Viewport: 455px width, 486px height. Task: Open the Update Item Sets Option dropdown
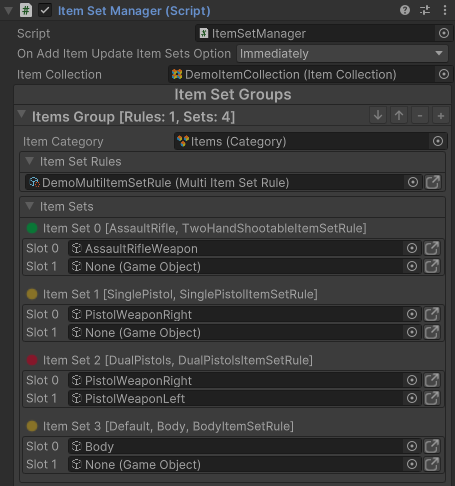[342, 54]
